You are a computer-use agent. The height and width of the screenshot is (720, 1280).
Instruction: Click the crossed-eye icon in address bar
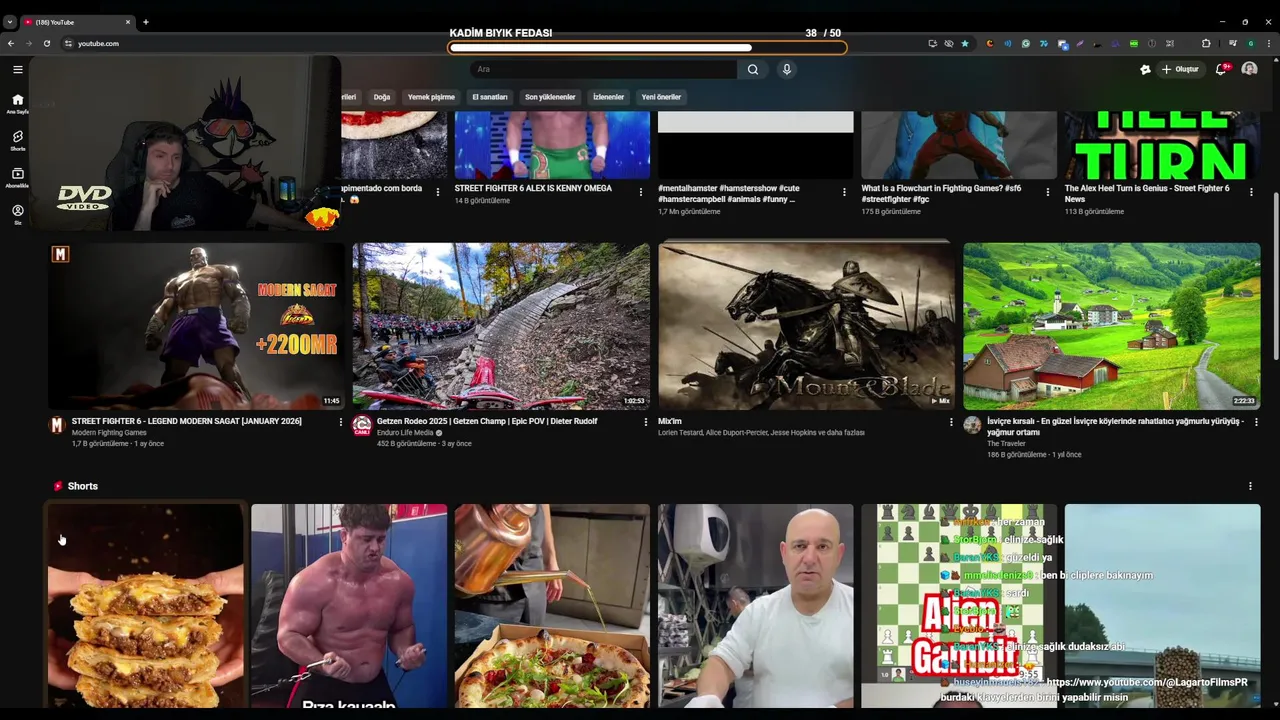coord(948,43)
